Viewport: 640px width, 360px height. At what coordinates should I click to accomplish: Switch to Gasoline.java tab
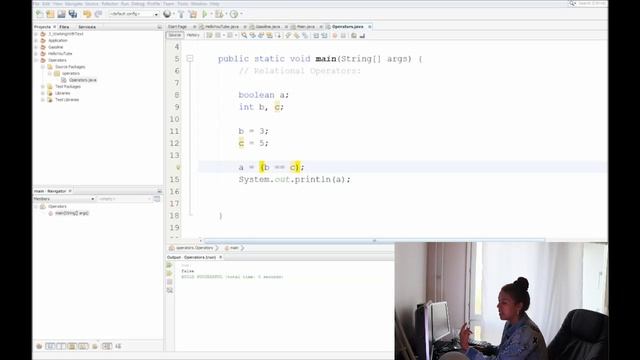point(268,27)
